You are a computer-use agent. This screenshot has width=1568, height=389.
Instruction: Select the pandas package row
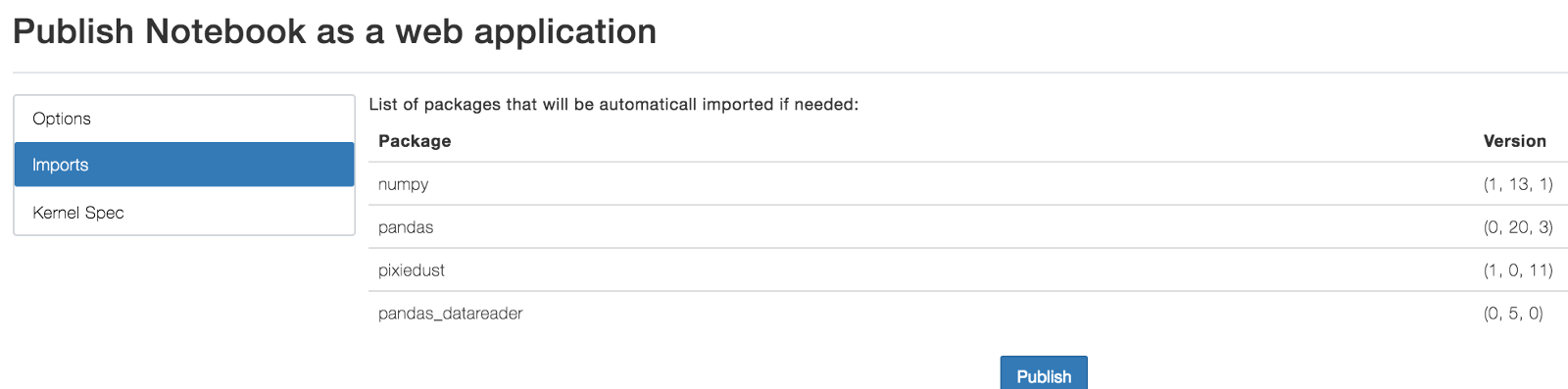pyautogui.click(x=968, y=227)
